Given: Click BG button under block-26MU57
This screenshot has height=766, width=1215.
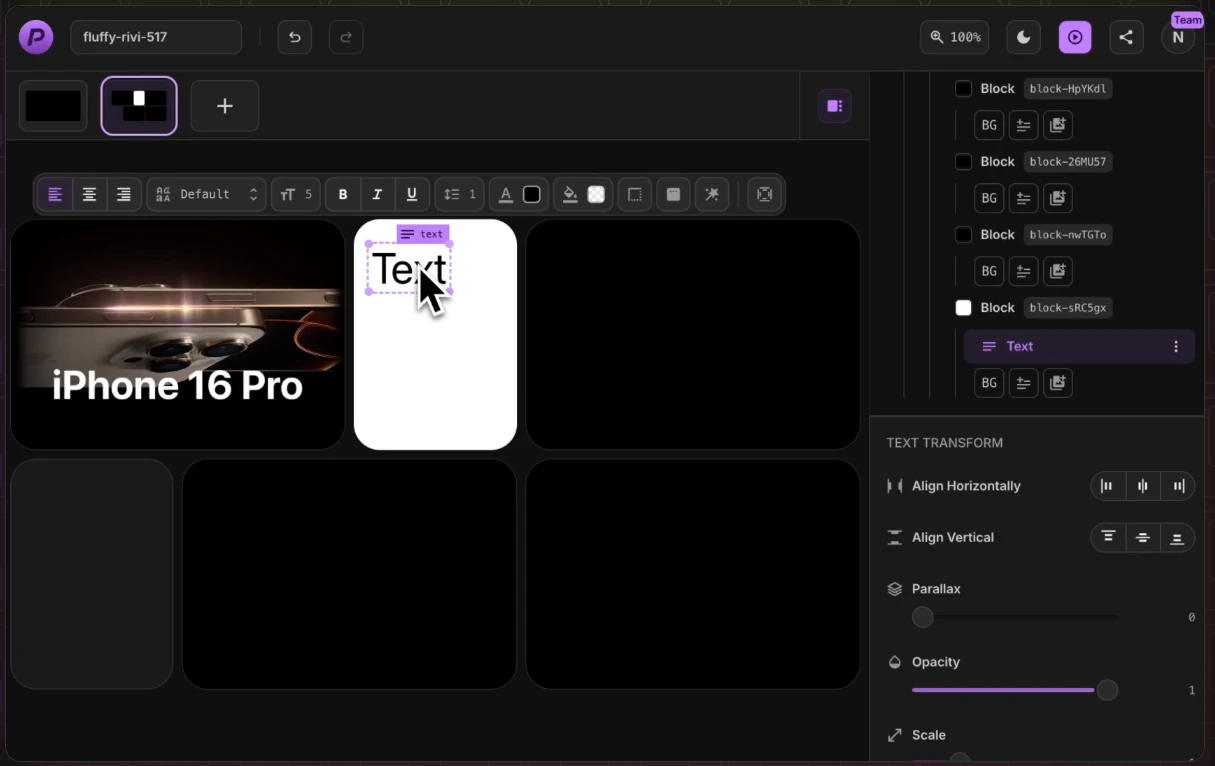Looking at the screenshot, I should tap(989, 198).
